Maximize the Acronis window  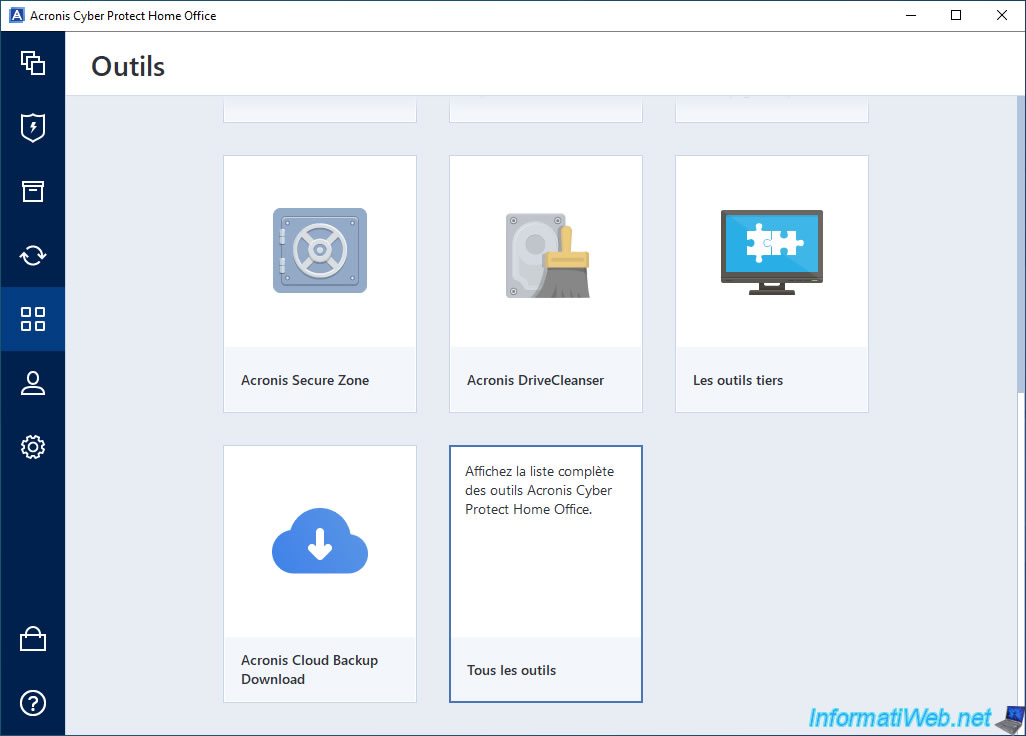click(956, 15)
